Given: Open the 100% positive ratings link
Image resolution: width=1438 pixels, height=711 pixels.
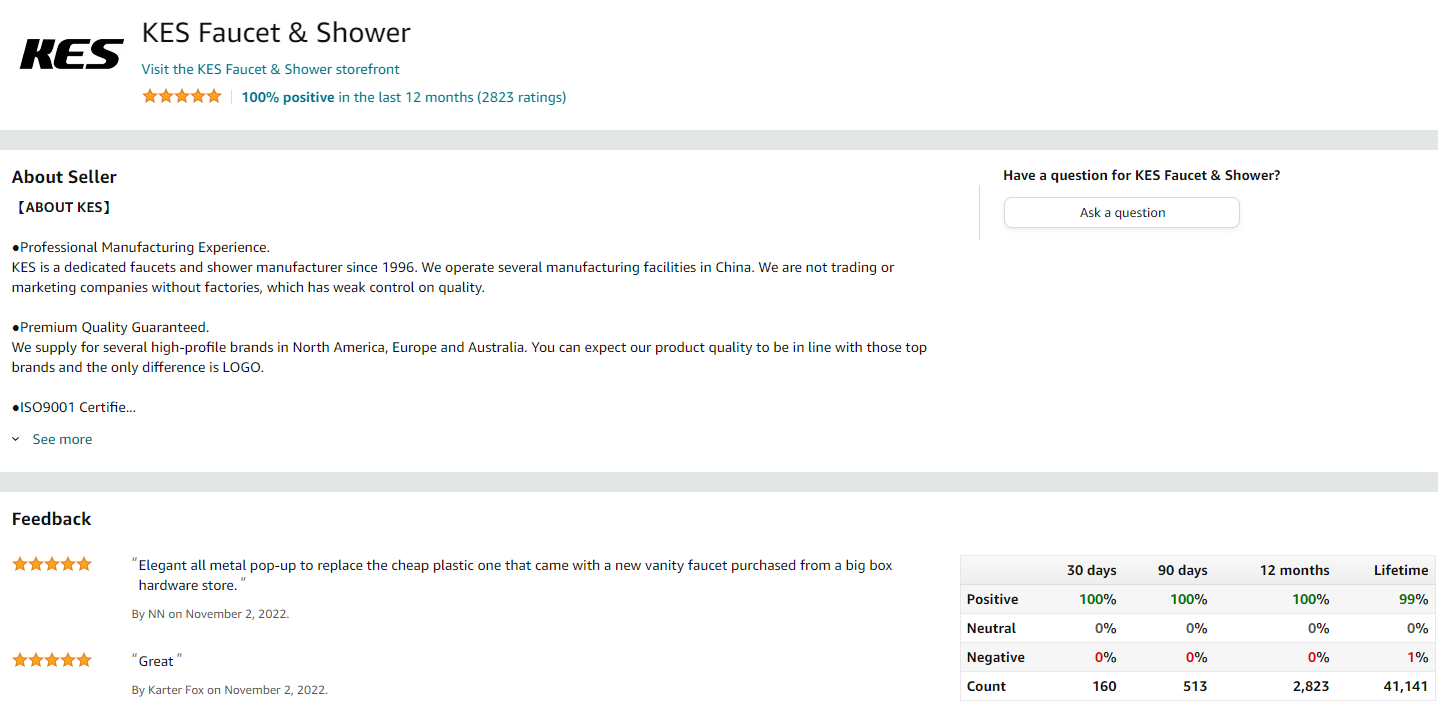Looking at the screenshot, I should (404, 97).
